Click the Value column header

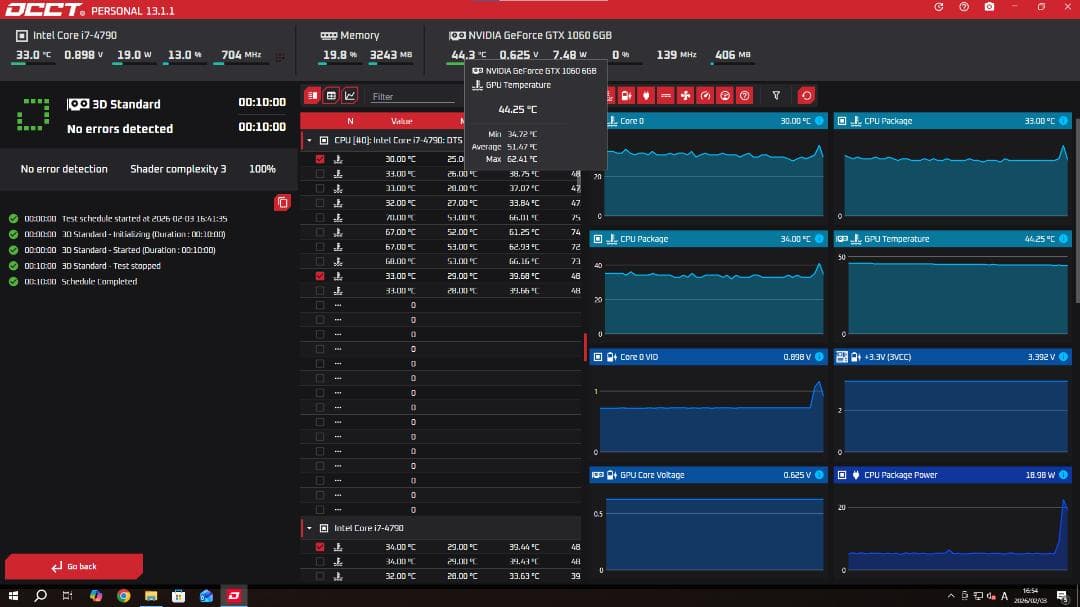click(x=401, y=121)
